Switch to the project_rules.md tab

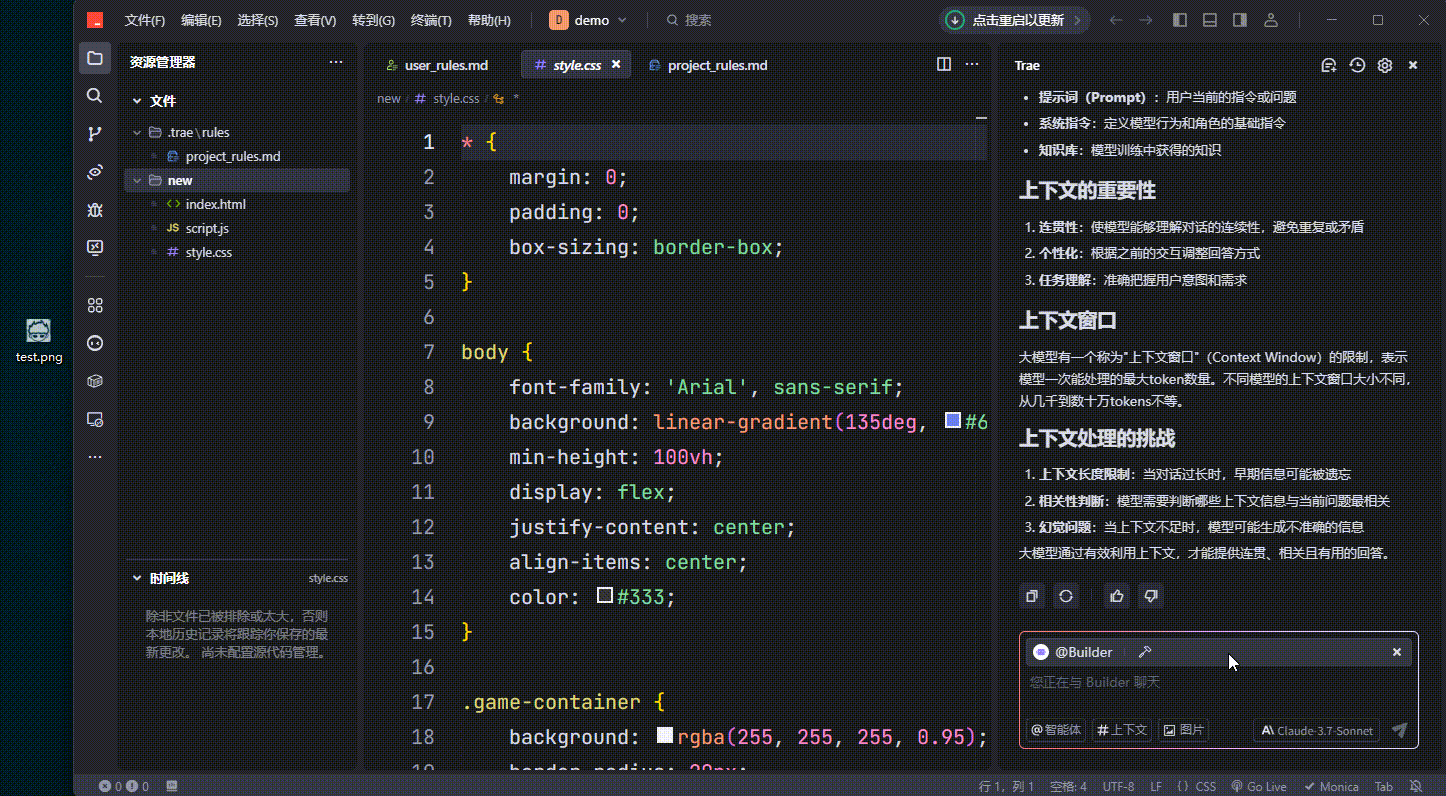coord(708,65)
